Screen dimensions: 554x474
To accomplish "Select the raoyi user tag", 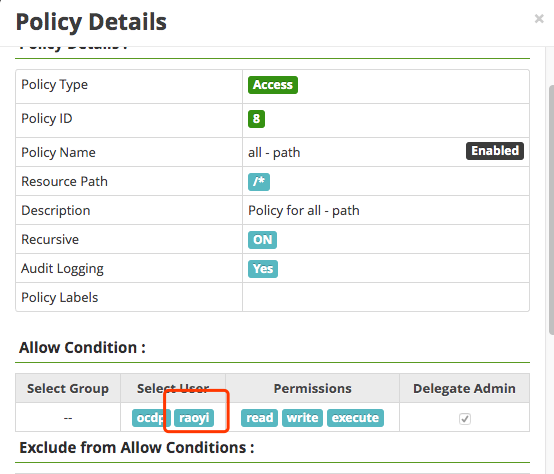I will (x=194, y=418).
